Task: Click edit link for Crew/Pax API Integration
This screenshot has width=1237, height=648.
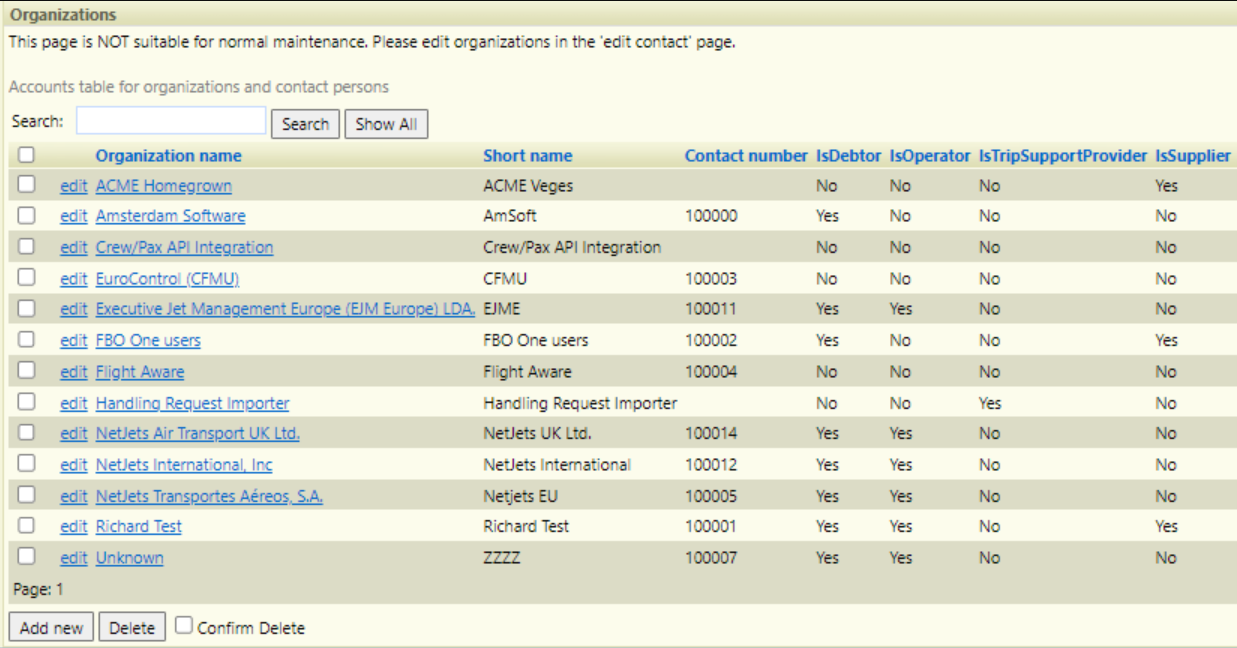Action: coord(74,247)
